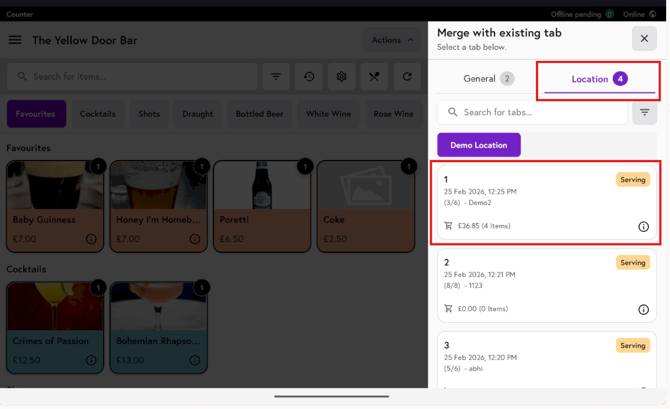Switch to the General tab

[x=488, y=79]
